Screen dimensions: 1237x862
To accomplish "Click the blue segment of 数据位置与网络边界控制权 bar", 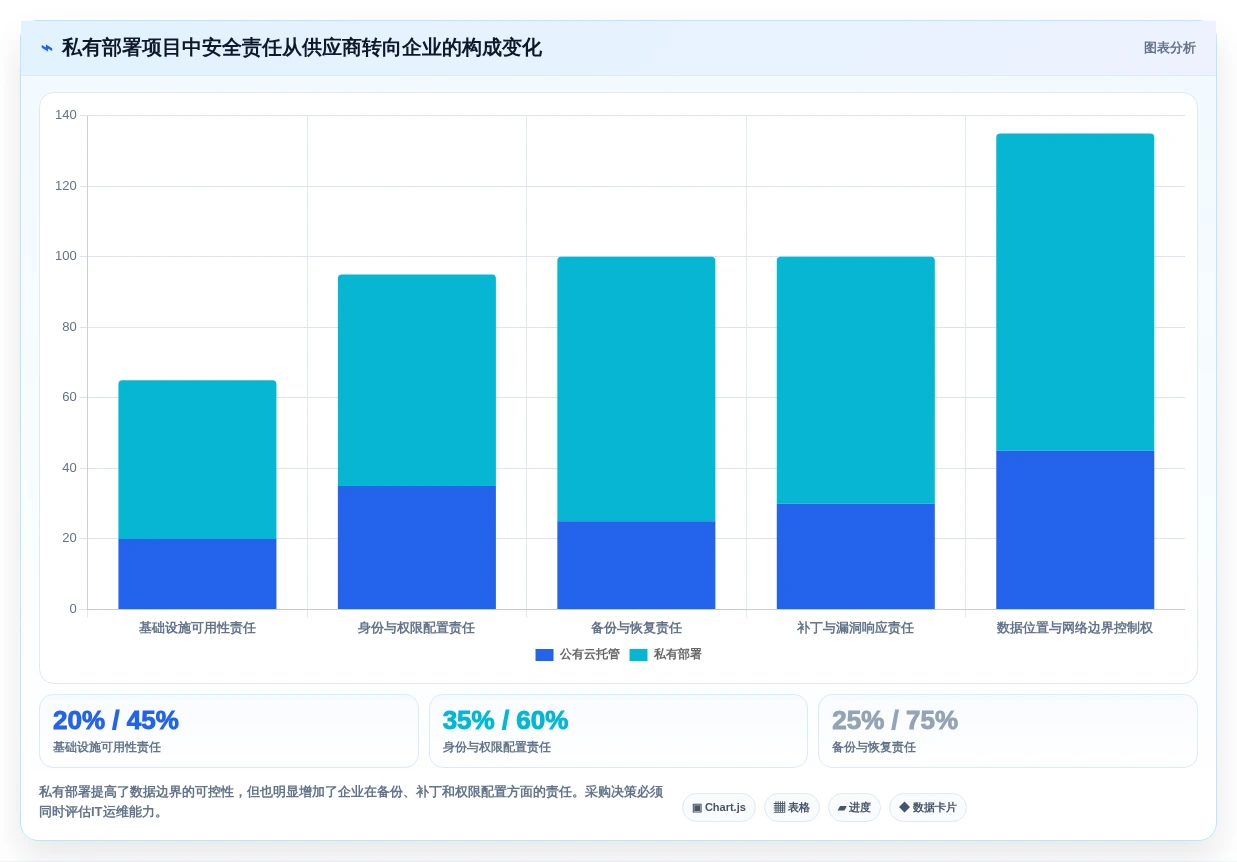I will click(x=1075, y=530).
